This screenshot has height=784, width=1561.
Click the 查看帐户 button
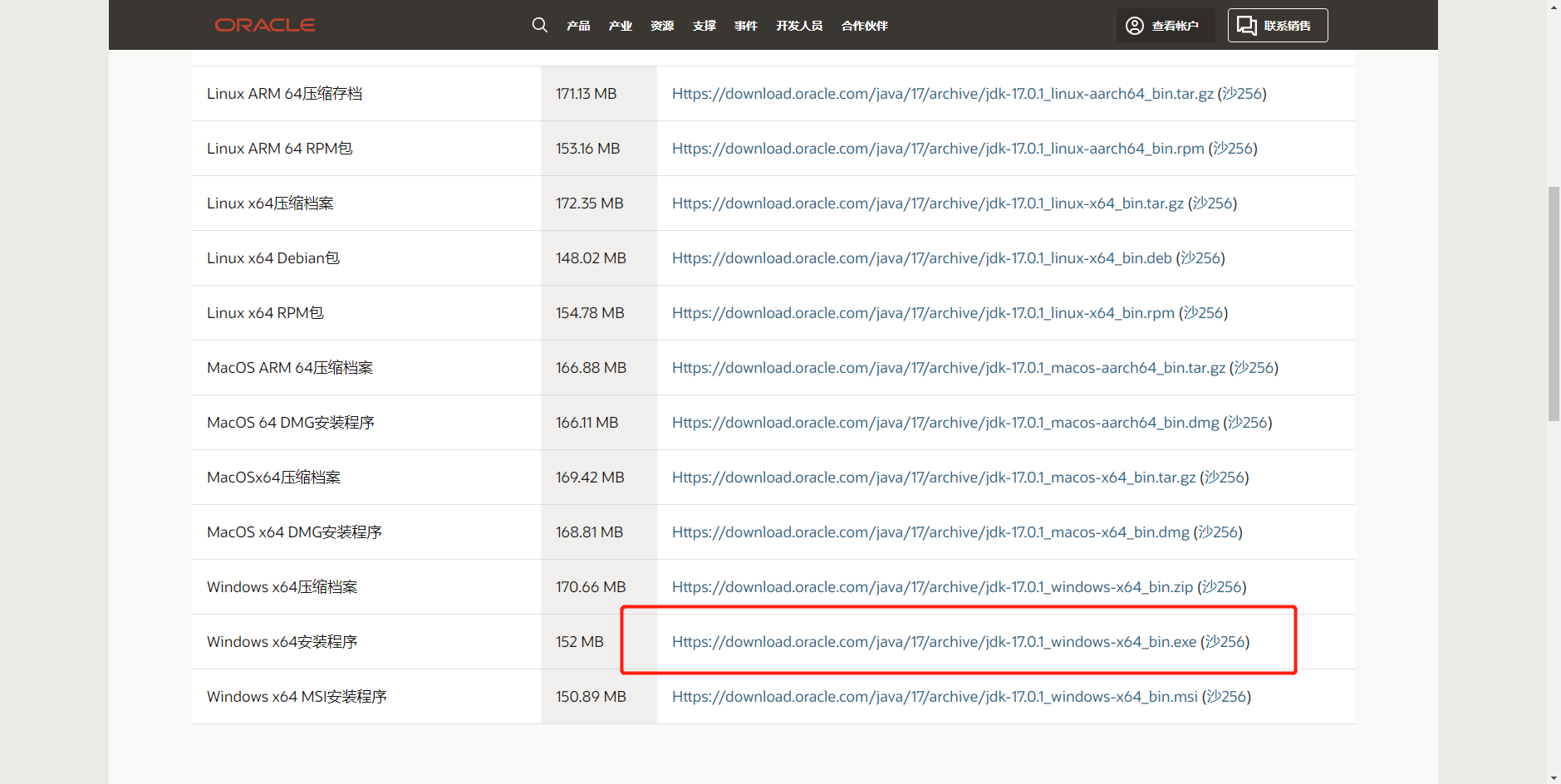coord(1166,26)
